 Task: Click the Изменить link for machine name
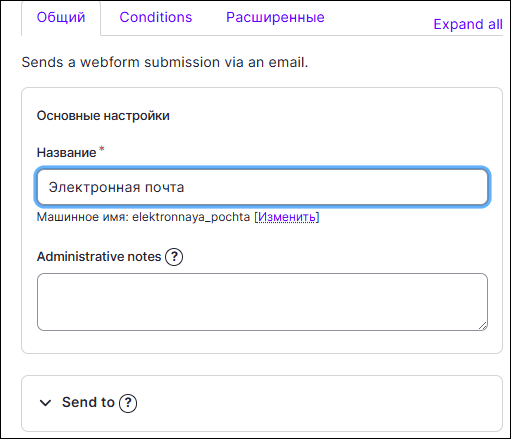click(x=287, y=217)
